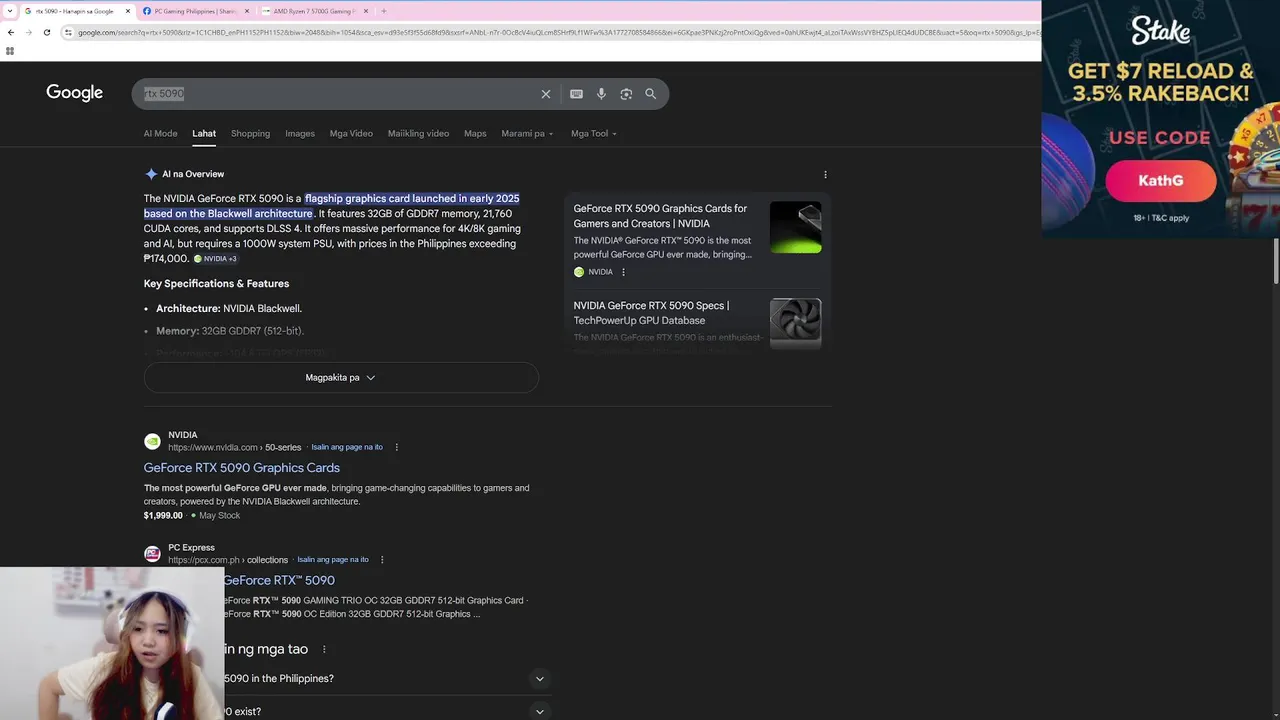
Task: Open the Images results tab
Action: (x=300, y=133)
